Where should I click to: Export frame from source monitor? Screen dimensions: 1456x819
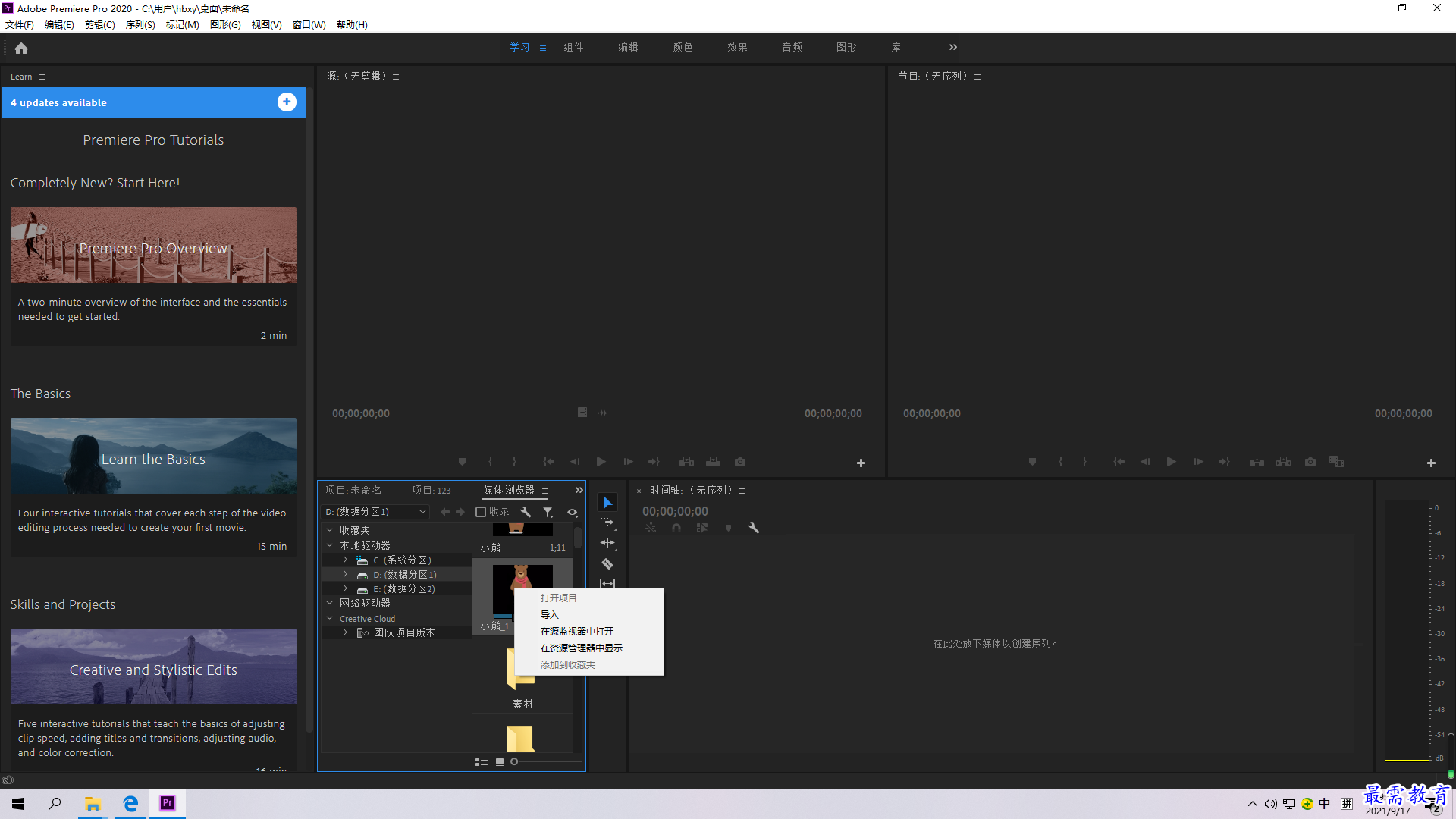click(x=740, y=461)
